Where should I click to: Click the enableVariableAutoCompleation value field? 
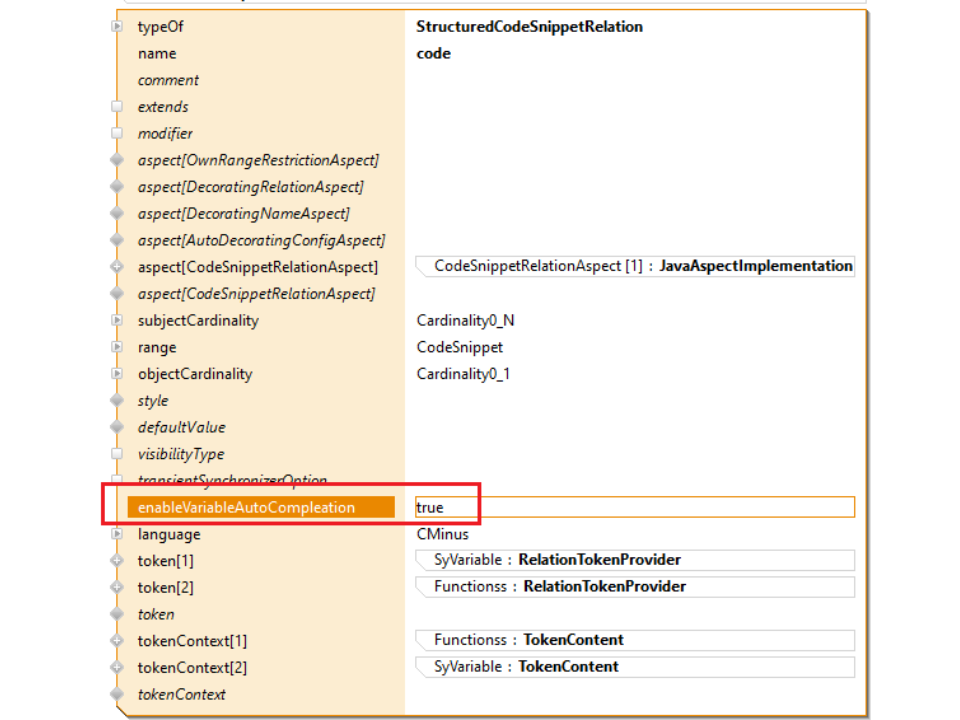click(x=635, y=507)
